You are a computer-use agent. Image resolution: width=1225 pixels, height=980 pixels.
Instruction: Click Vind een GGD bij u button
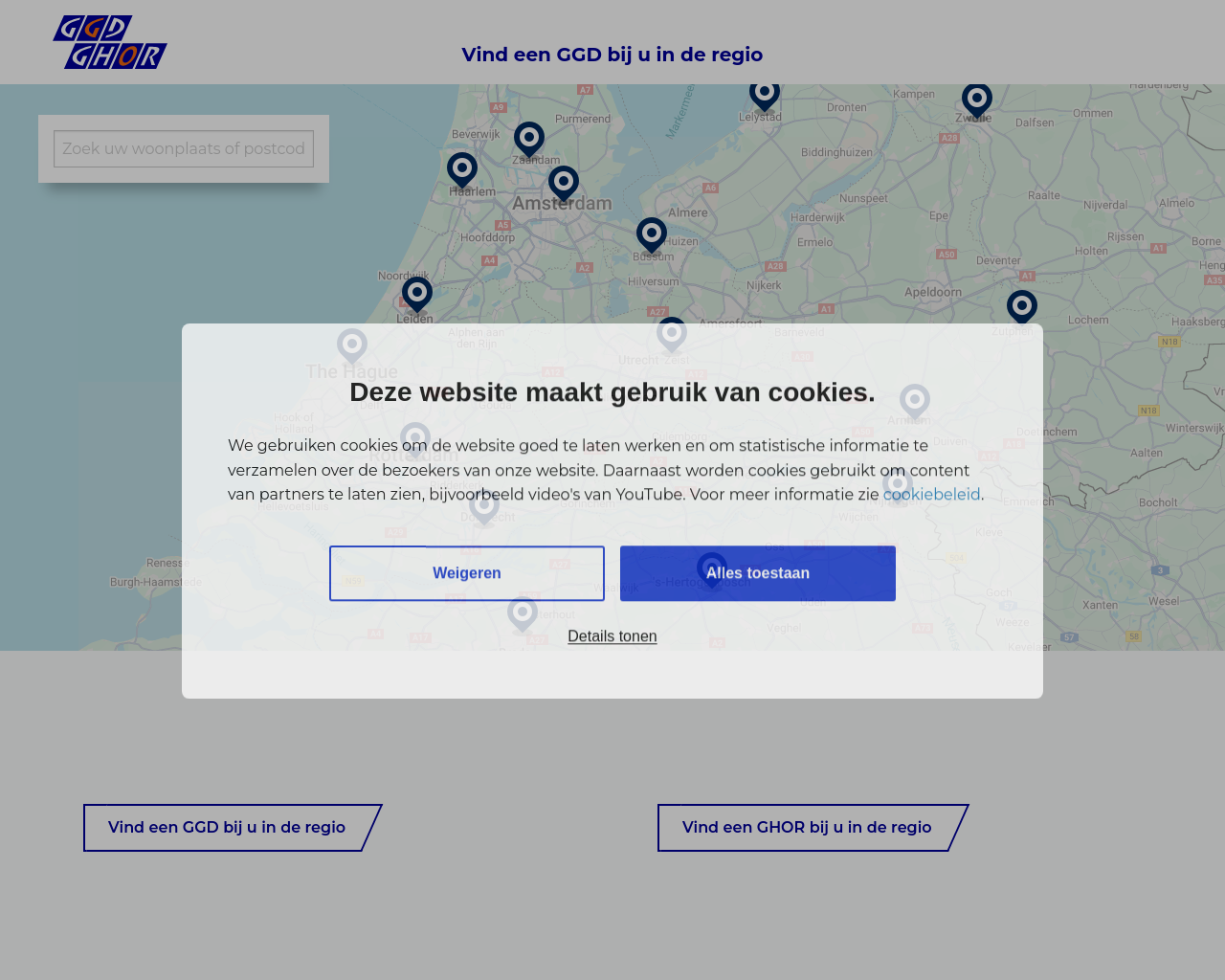coord(233,828)
